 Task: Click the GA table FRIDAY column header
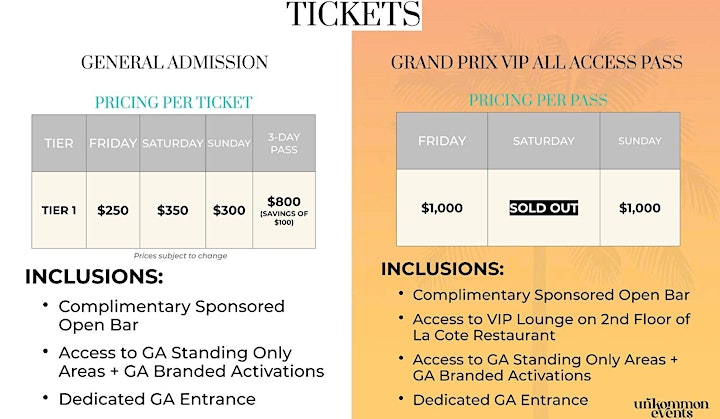(113, 143)
